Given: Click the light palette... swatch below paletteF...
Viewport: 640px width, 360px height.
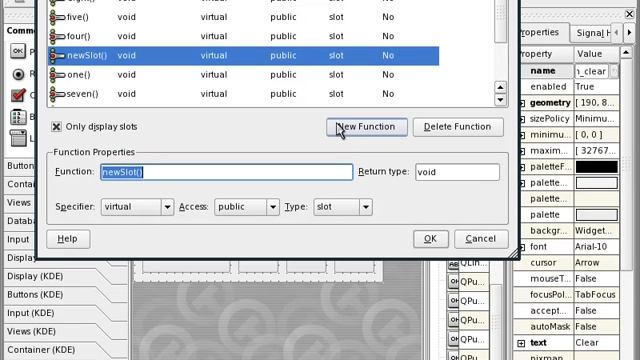Looking at the screenshot, I should click(x=596, y=183).
